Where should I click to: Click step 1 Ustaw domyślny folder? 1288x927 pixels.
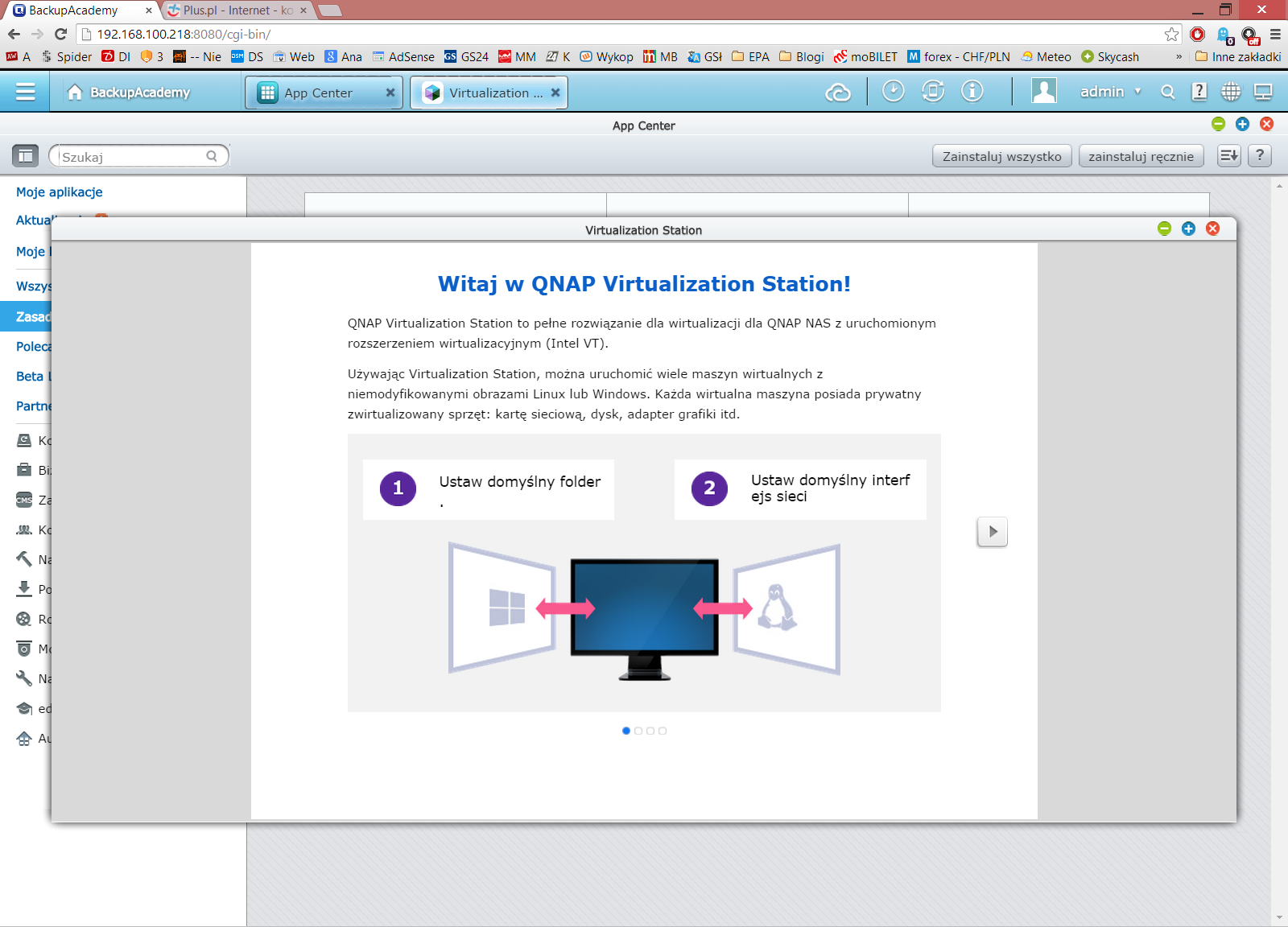point(489,489)
